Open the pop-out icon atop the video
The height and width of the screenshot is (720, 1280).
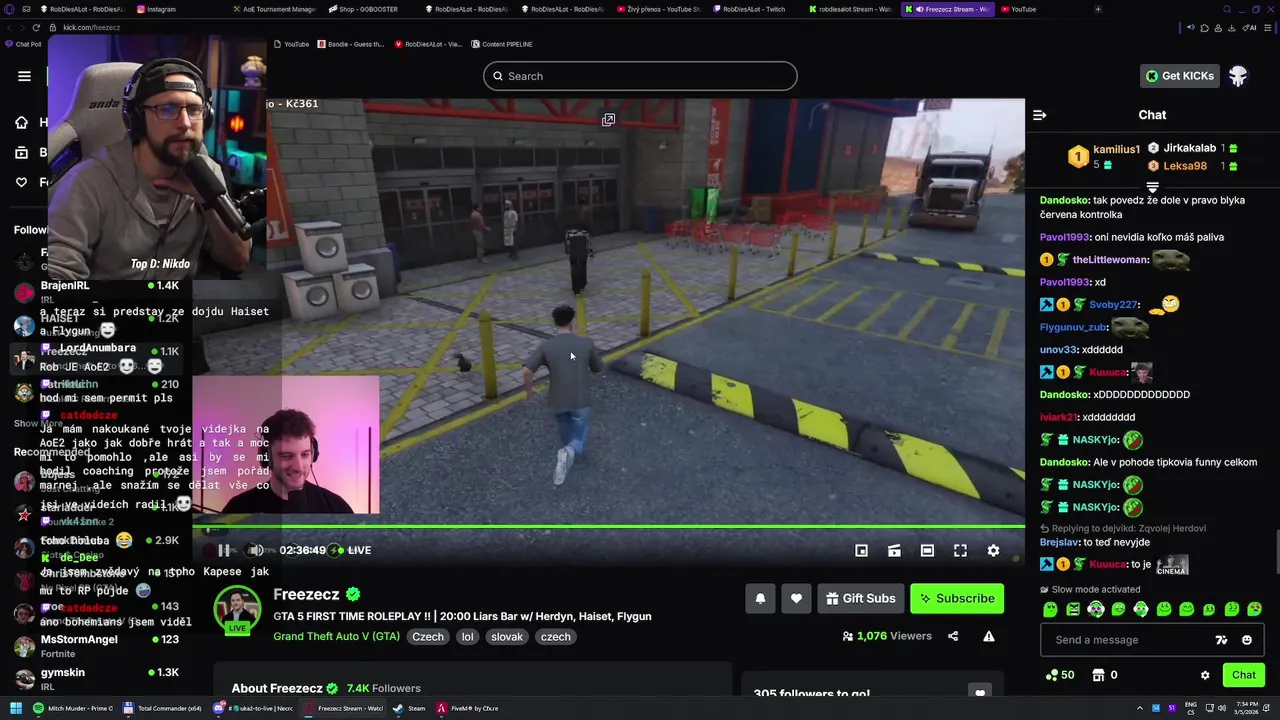point(608,120)
